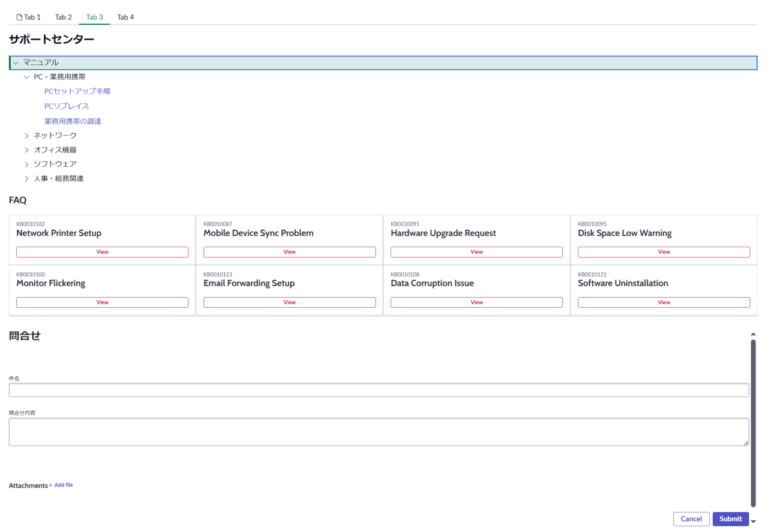
Task: Click the Network Printer Setup card title
Action: click(x=59, y=233)
